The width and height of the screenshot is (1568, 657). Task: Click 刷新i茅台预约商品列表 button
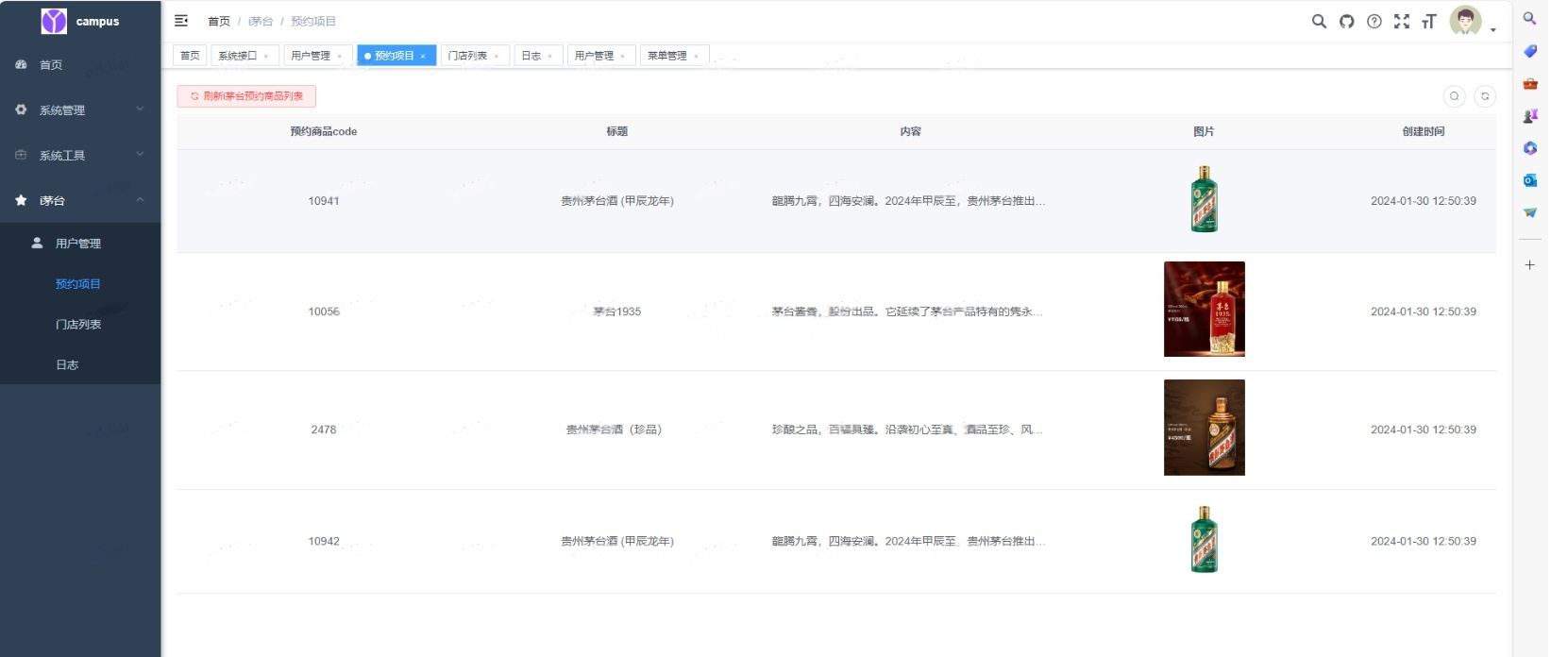(x=246, y=96)
